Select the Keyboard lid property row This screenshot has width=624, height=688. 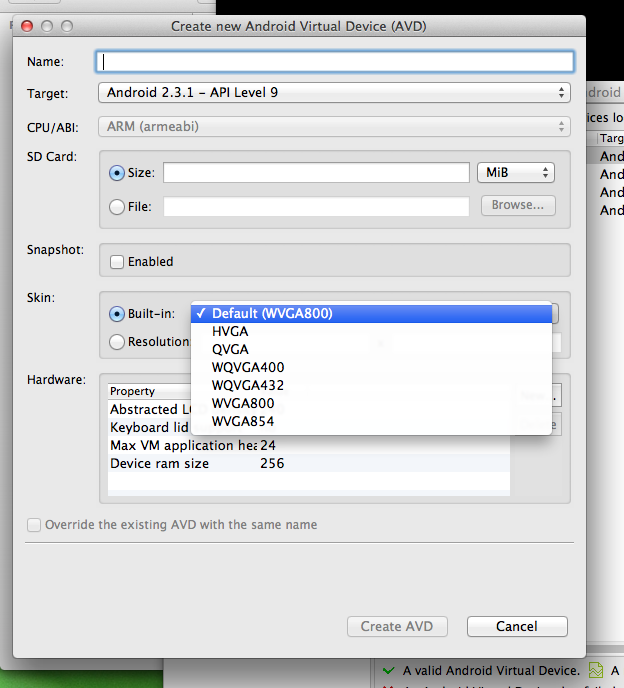click(150, 427)
